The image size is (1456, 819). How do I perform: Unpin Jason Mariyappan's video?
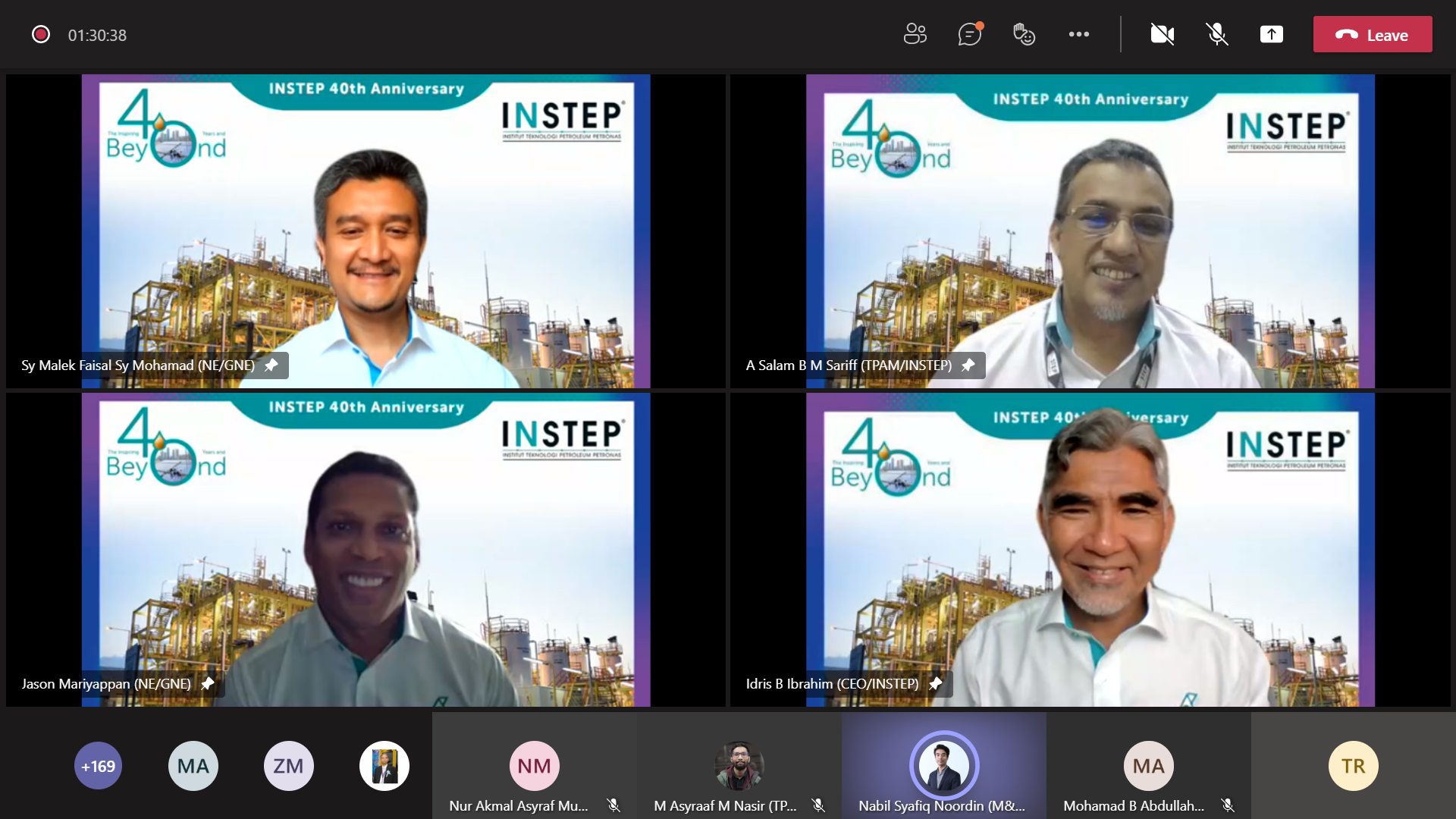coord(207,684)
